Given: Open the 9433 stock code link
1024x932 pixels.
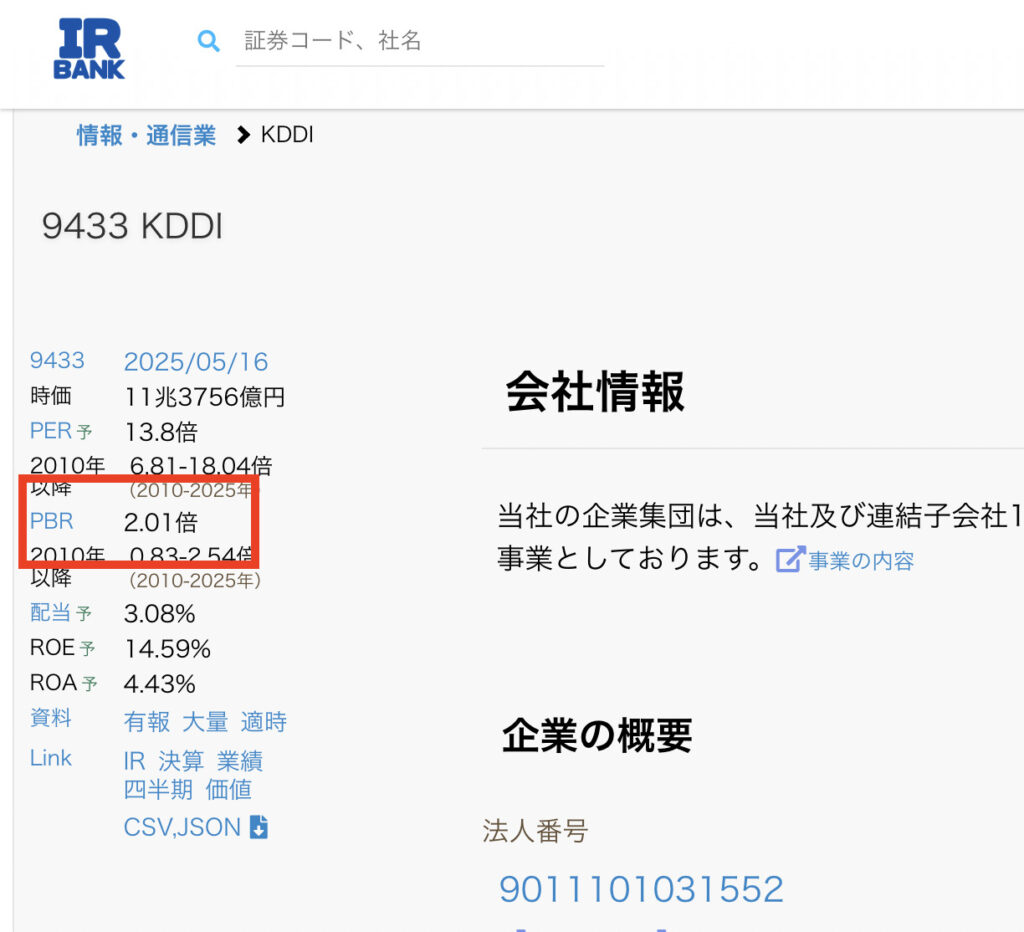Looking at the screenshot, I should 57,361.
